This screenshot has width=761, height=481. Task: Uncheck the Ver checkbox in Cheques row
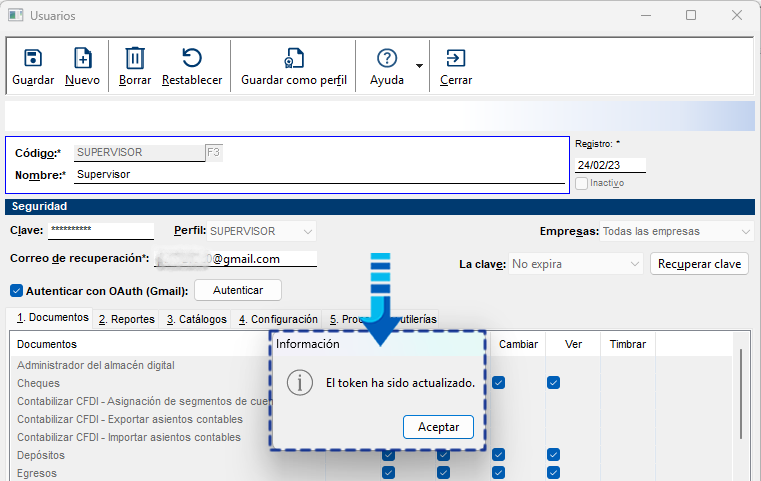(x=553, y=383)
